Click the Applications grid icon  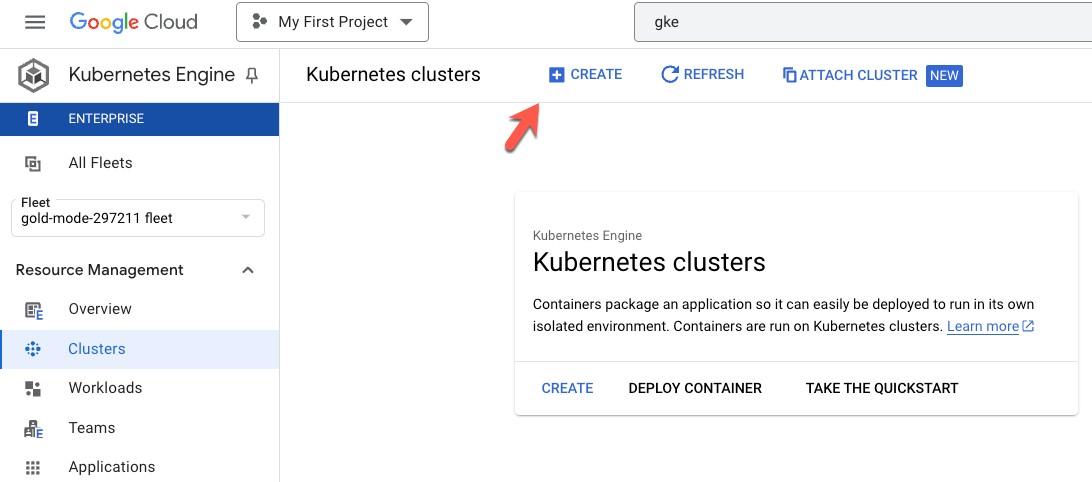tap(33, 467)
